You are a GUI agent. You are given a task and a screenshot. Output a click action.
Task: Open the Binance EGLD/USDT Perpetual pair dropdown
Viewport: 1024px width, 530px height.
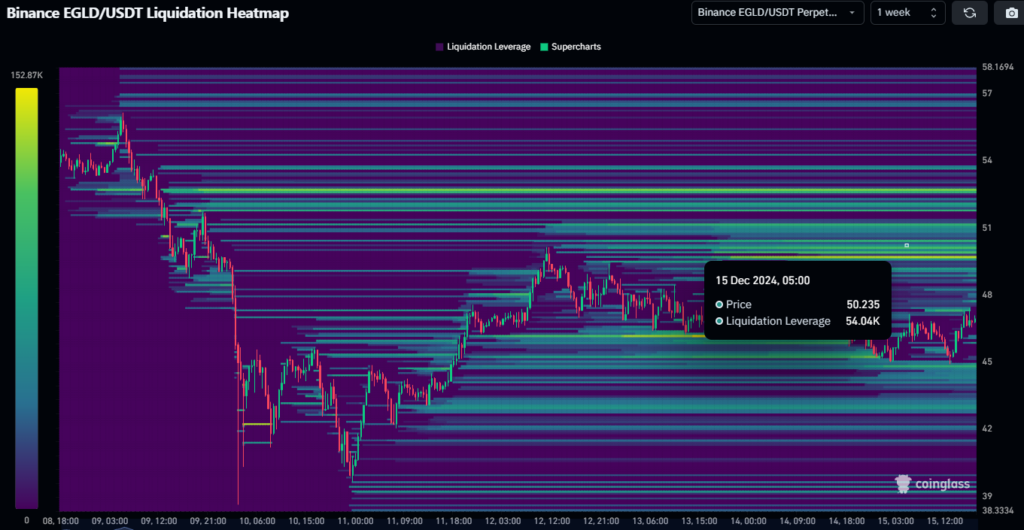coord(777,12)
